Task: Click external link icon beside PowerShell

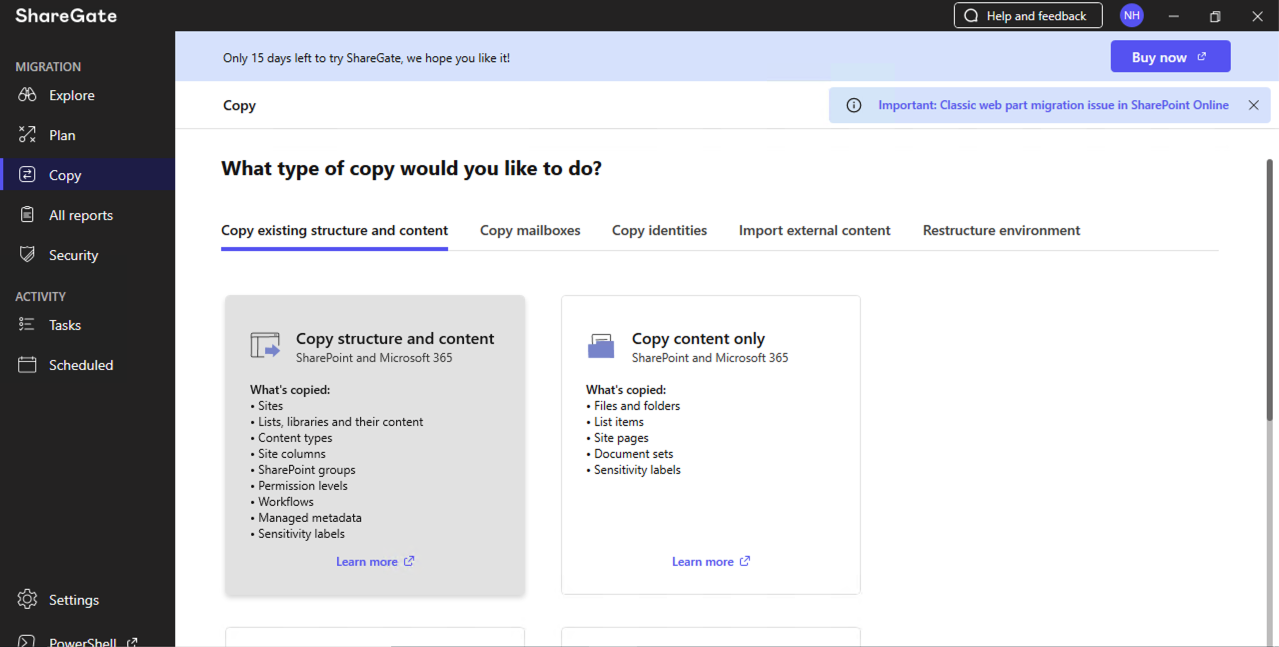Action: [x=132, y=642]
